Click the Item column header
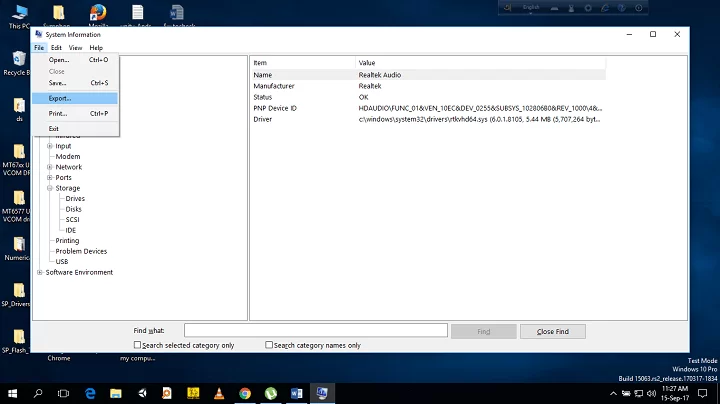Screen dimensions: 720x404 pyautogui.click(x=303, y=63)
